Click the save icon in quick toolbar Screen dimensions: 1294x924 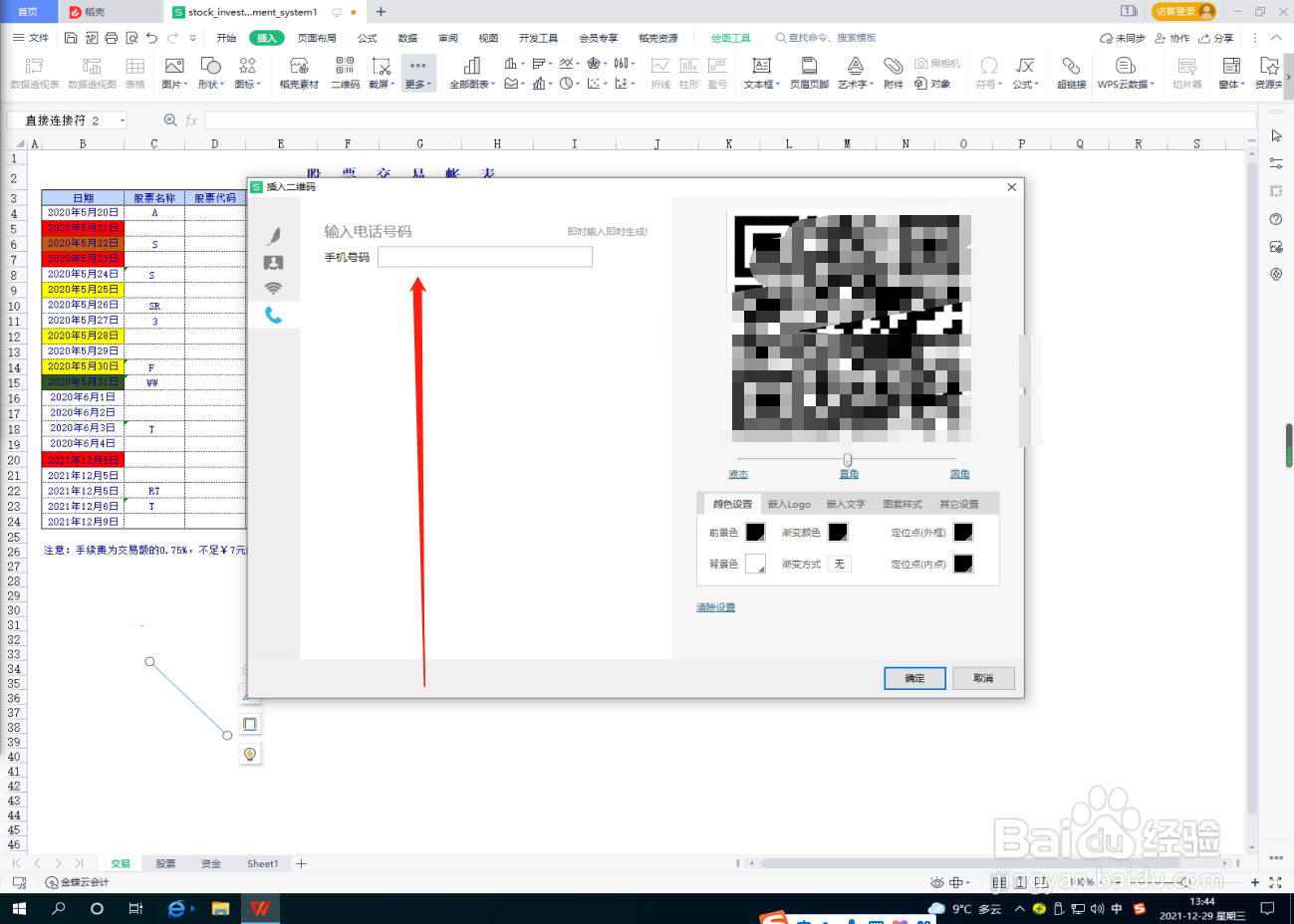pyautogui.click(x=71, y=38)
